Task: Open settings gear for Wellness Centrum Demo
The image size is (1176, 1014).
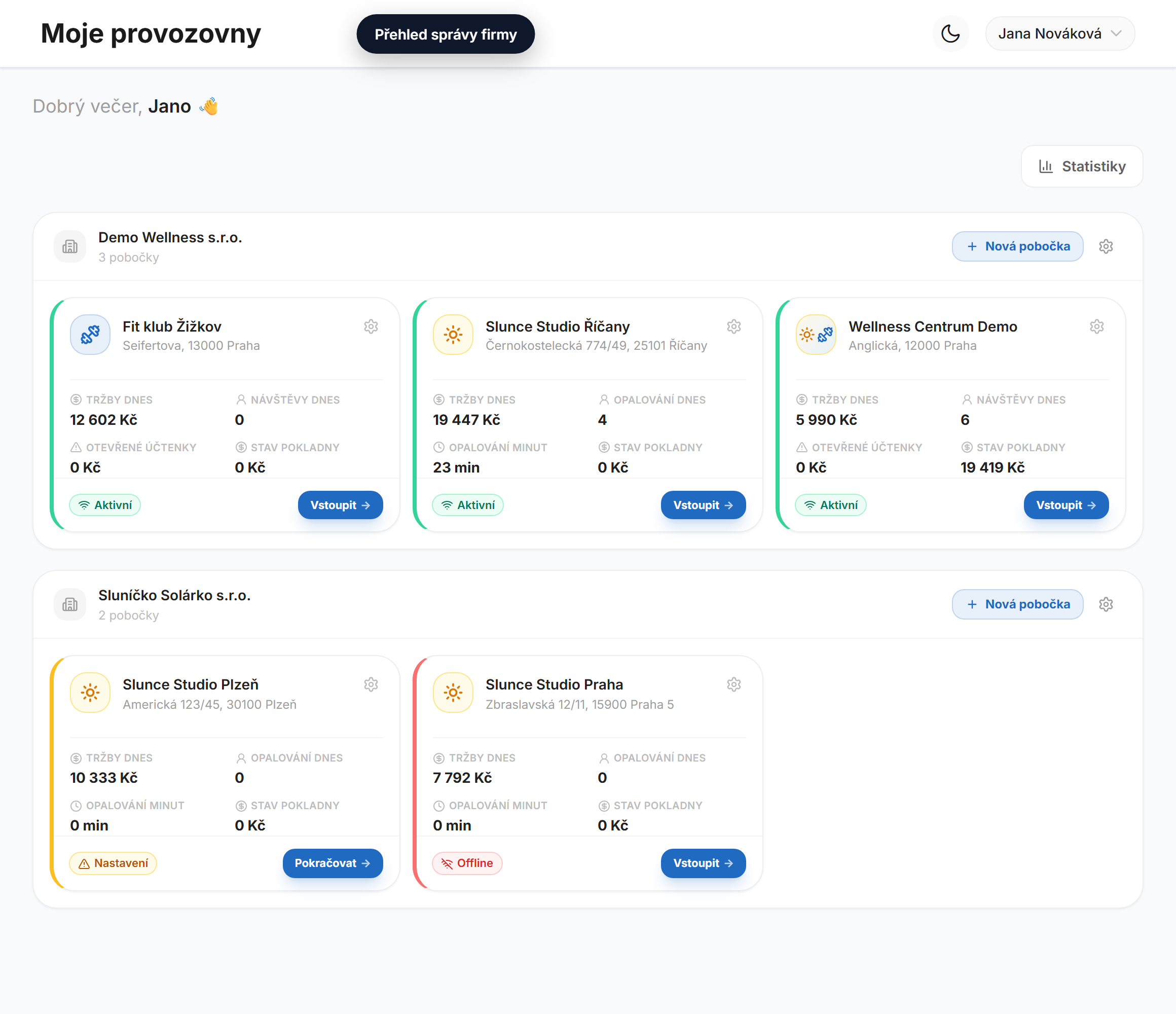Action: click(x=1096, y=327)
